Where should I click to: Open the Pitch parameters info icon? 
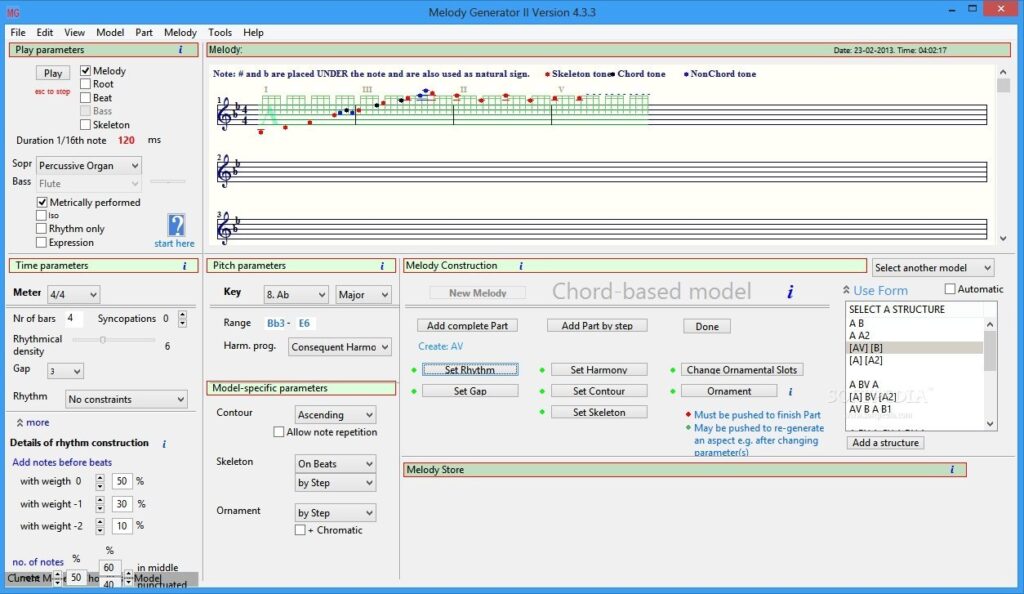[382, 266]
